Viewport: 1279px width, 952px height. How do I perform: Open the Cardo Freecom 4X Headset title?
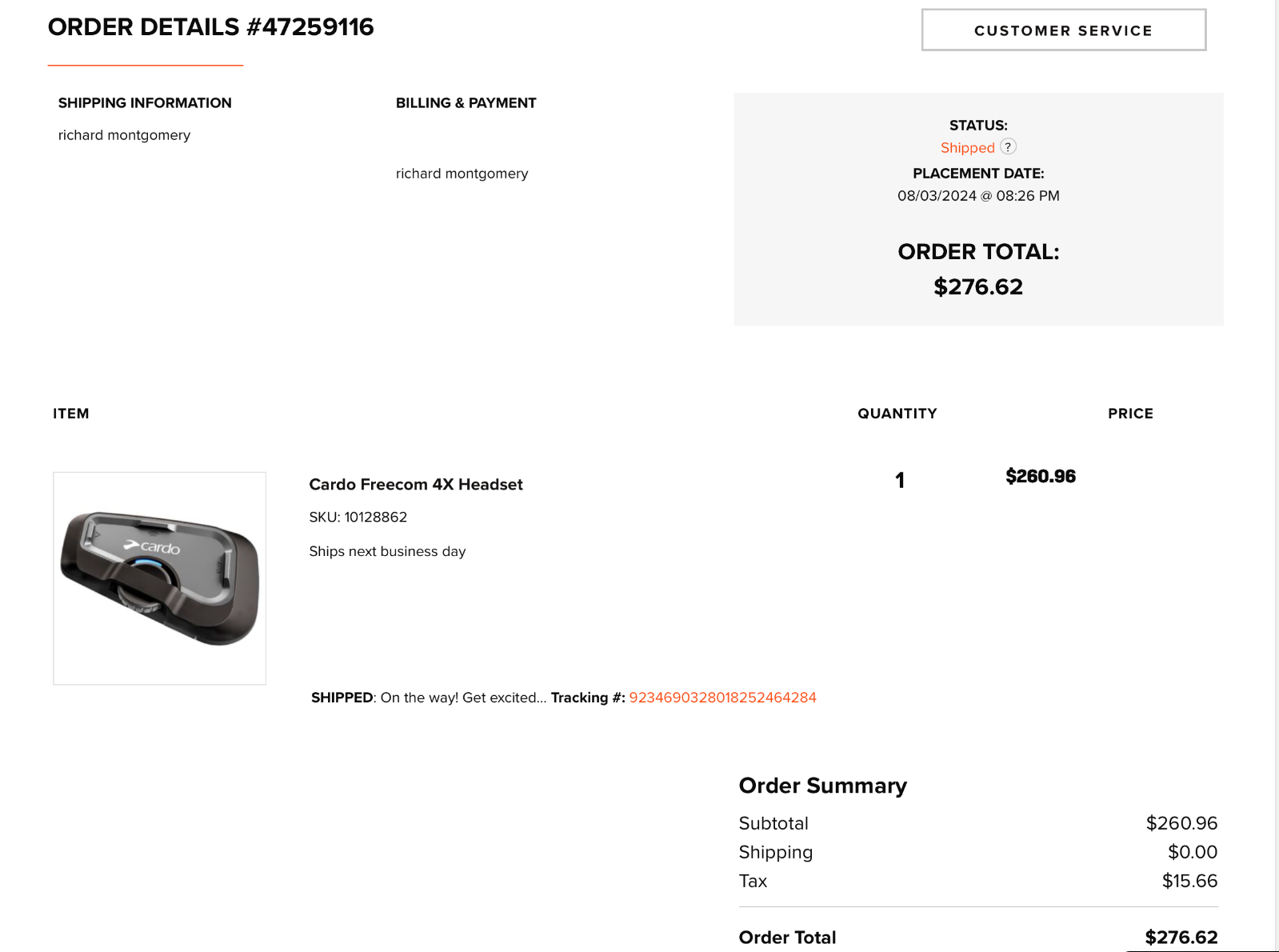[x=416, y=485]
